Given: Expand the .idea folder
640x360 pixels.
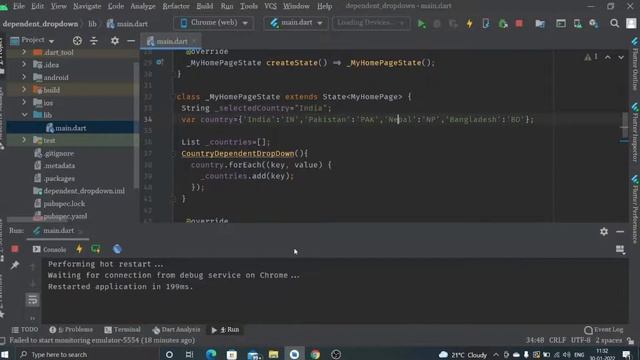Looking at the screenshot, I should [x=24, y=64].
